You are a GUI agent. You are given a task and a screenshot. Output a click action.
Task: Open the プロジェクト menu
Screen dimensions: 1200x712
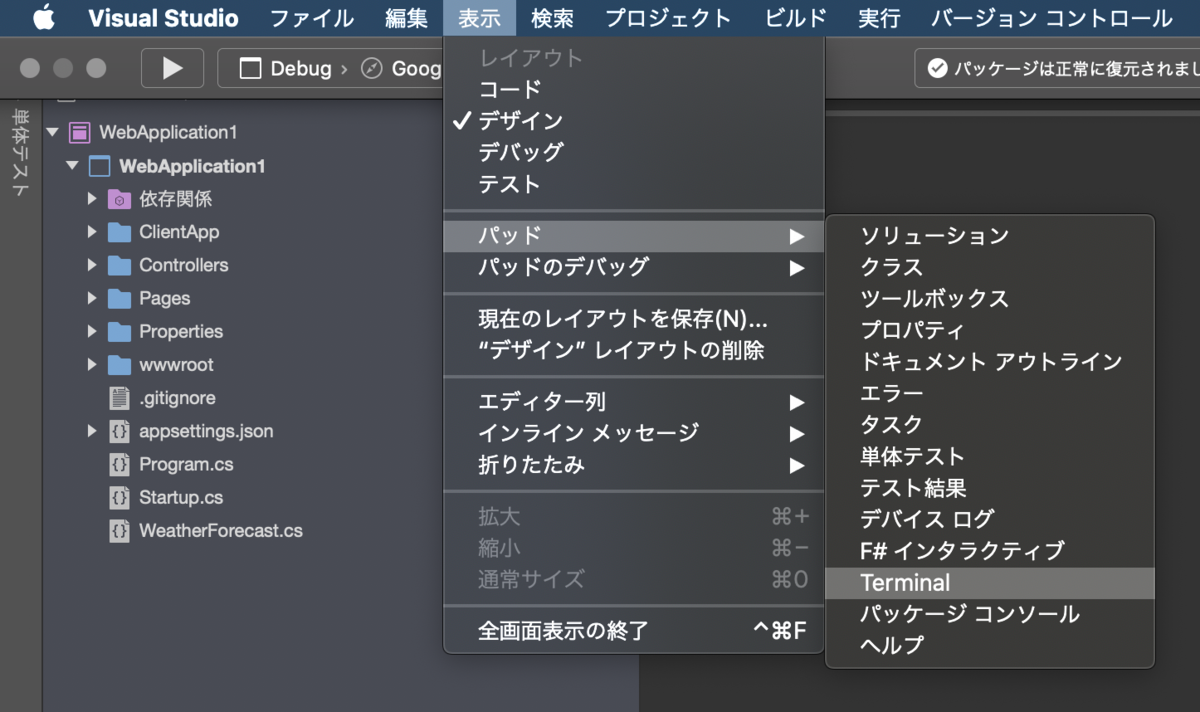(x=669, y=18)
